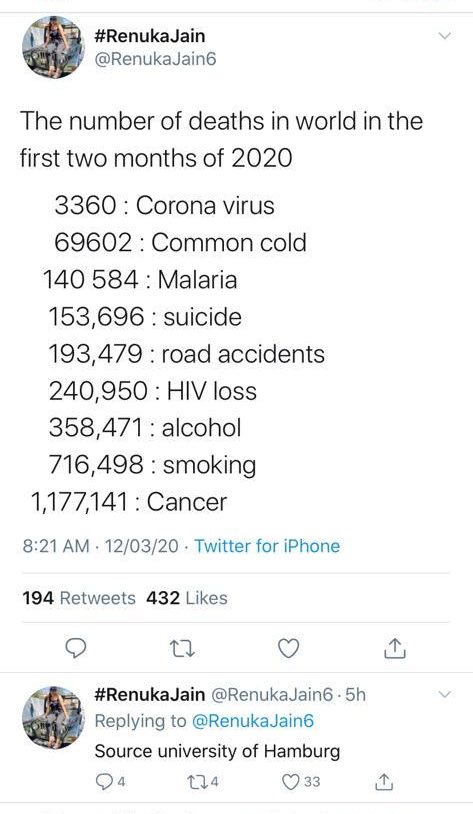Like the main tweet with heart icon
The height and width of the screenshot is (814, 473).
[288, 648]
